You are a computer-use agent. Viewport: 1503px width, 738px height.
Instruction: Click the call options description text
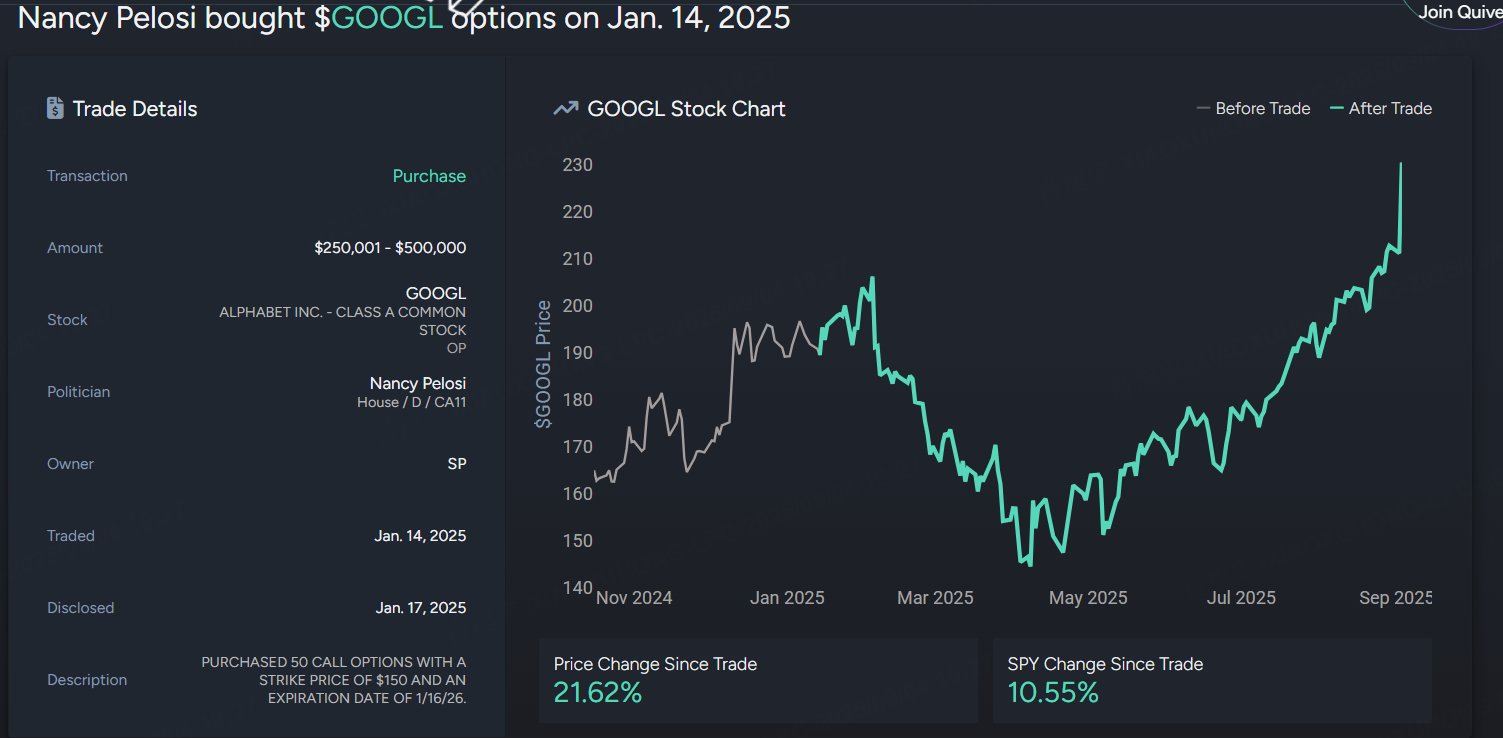point(333,680)
